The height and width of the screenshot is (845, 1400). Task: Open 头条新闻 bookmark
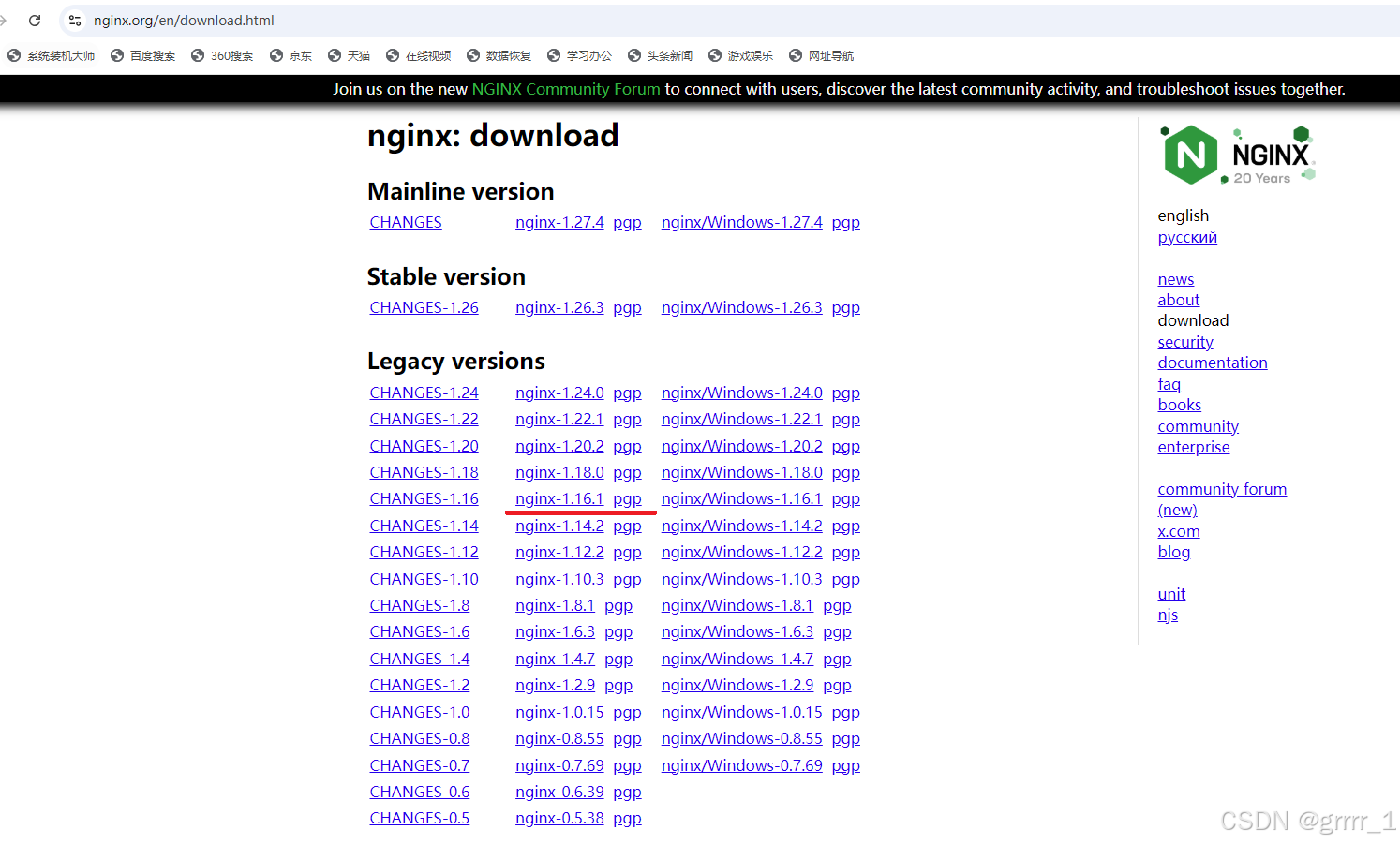click(661, 55)
